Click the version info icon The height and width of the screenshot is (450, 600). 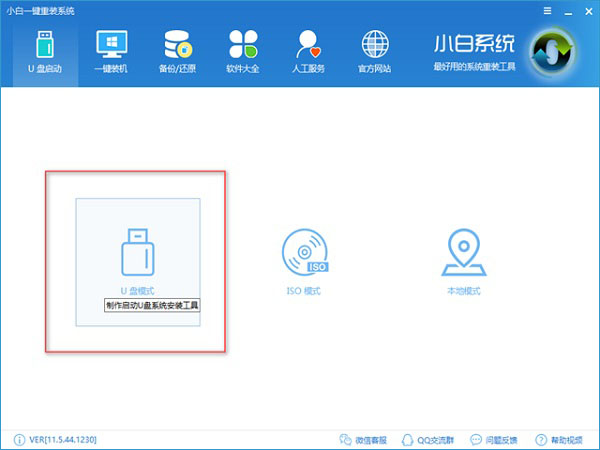tap(19, 440)
